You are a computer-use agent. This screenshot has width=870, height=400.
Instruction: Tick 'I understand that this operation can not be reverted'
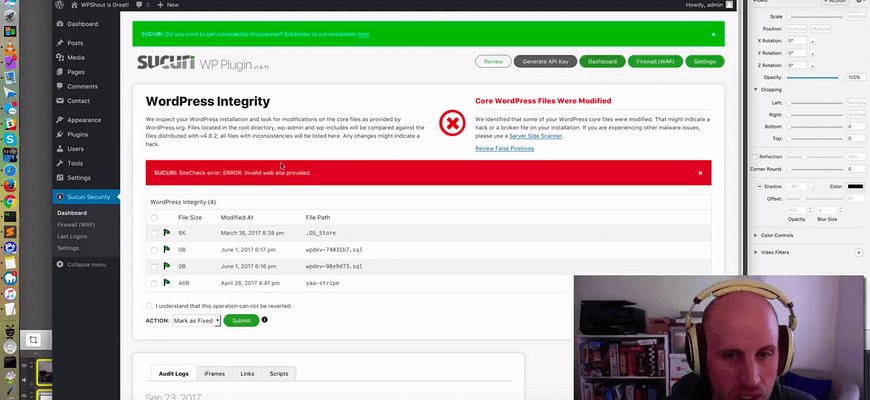point(149,306)
